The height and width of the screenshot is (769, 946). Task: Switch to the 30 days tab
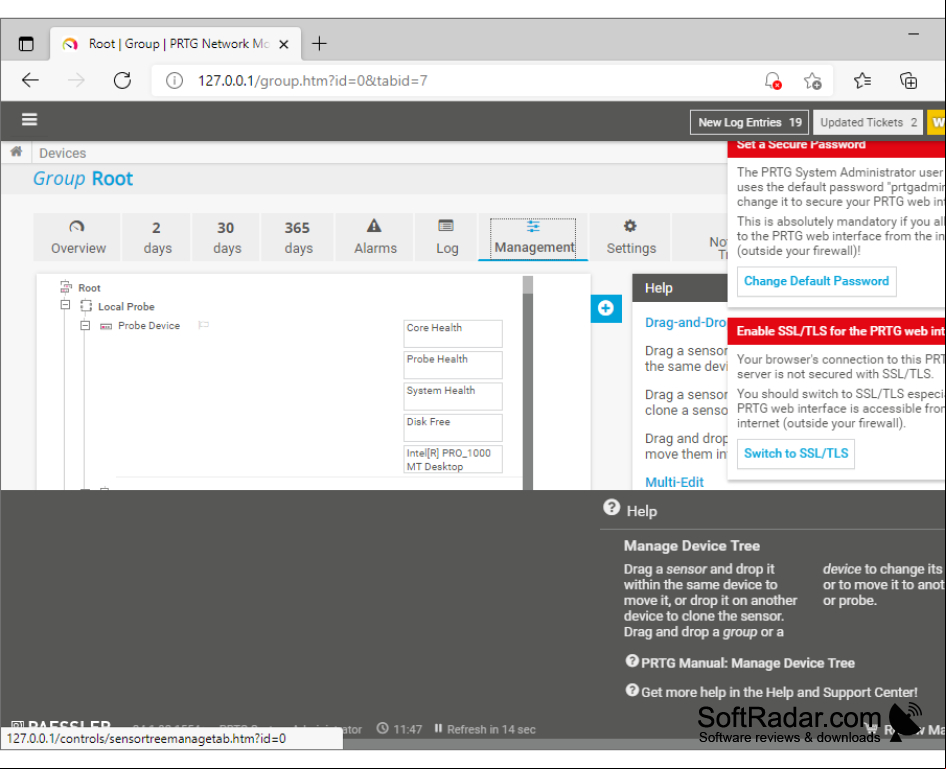[x=226, y=237]
